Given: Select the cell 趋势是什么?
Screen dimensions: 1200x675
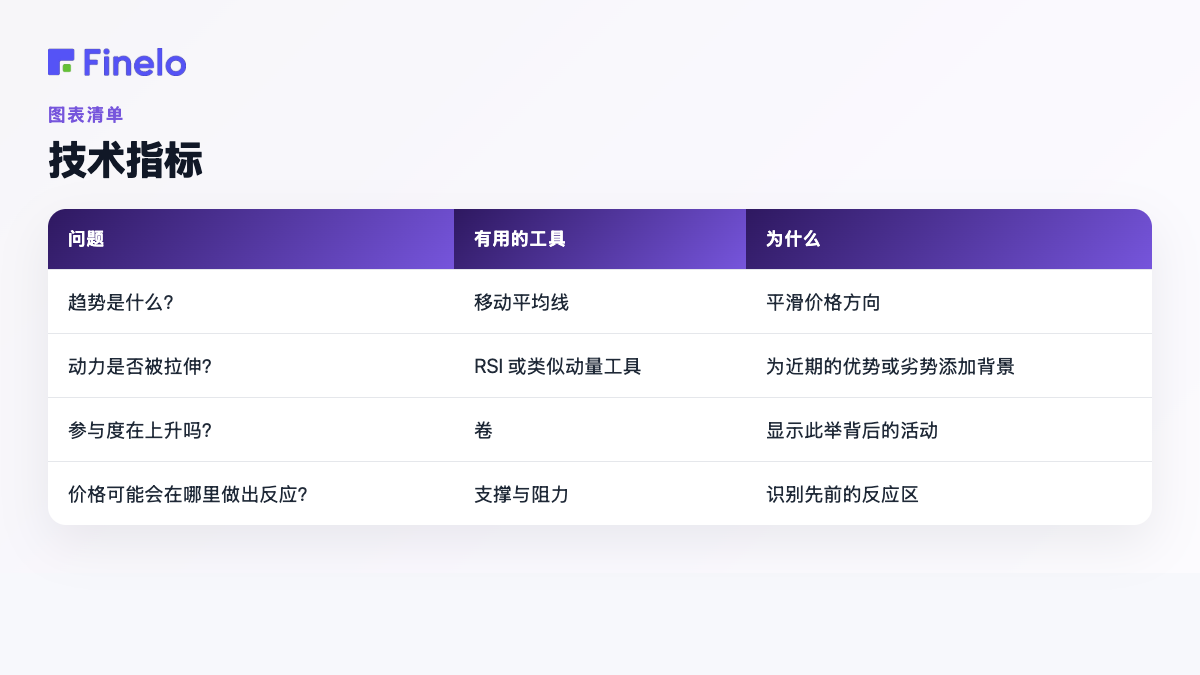Looking at the screenshot, I should coord(251,302).
